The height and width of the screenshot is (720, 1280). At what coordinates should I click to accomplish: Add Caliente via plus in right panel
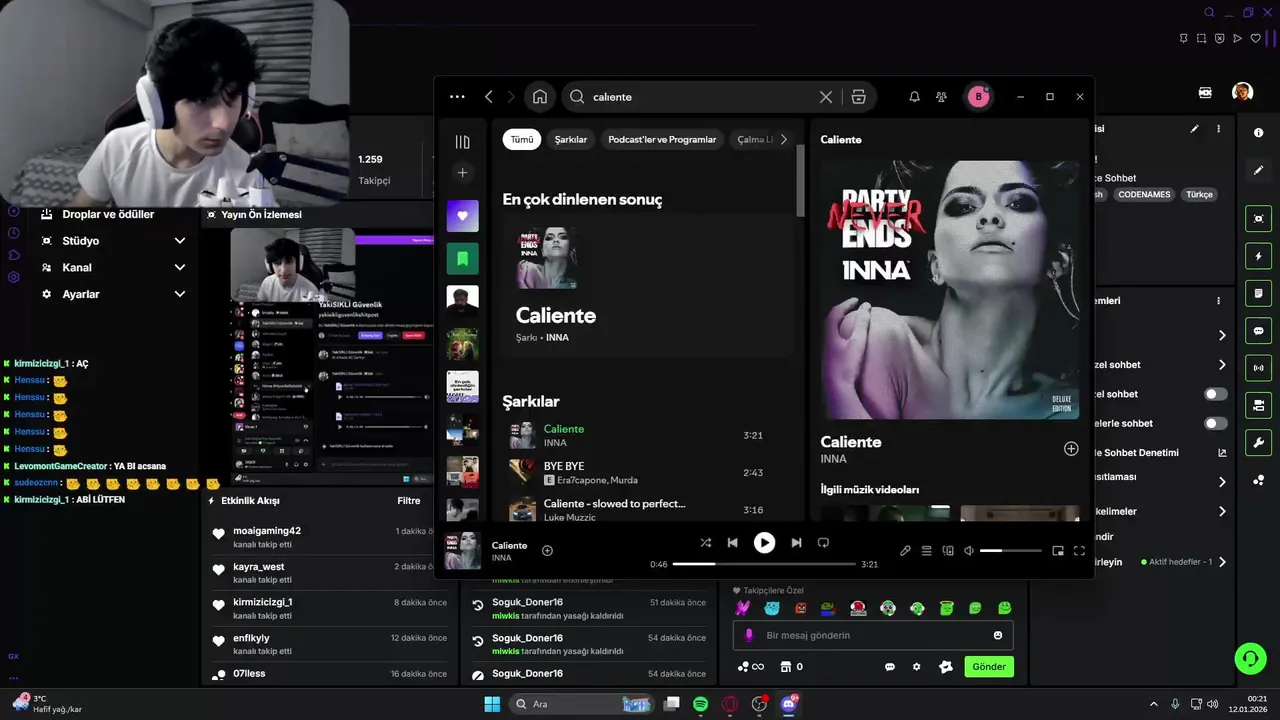[1071, 449]
